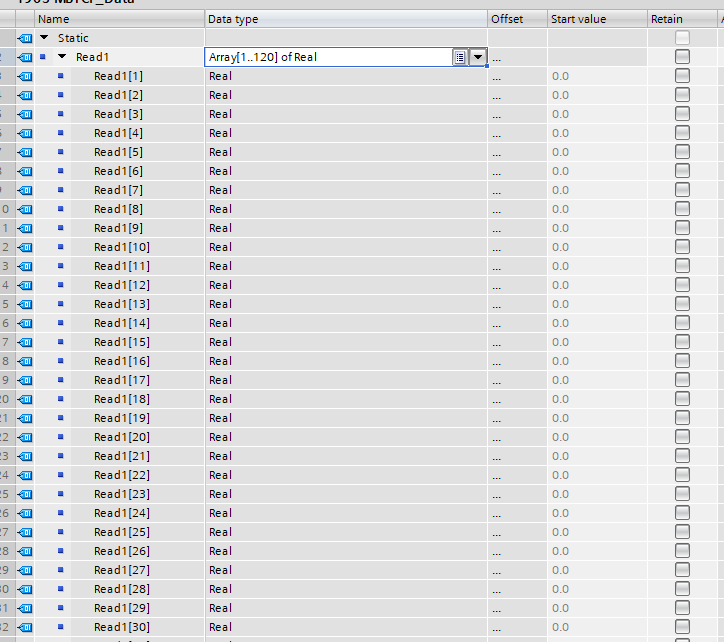Toggle the Retain checkbox for Read1[22]
The width and height of the screenshot is (724, 642).
682,474
